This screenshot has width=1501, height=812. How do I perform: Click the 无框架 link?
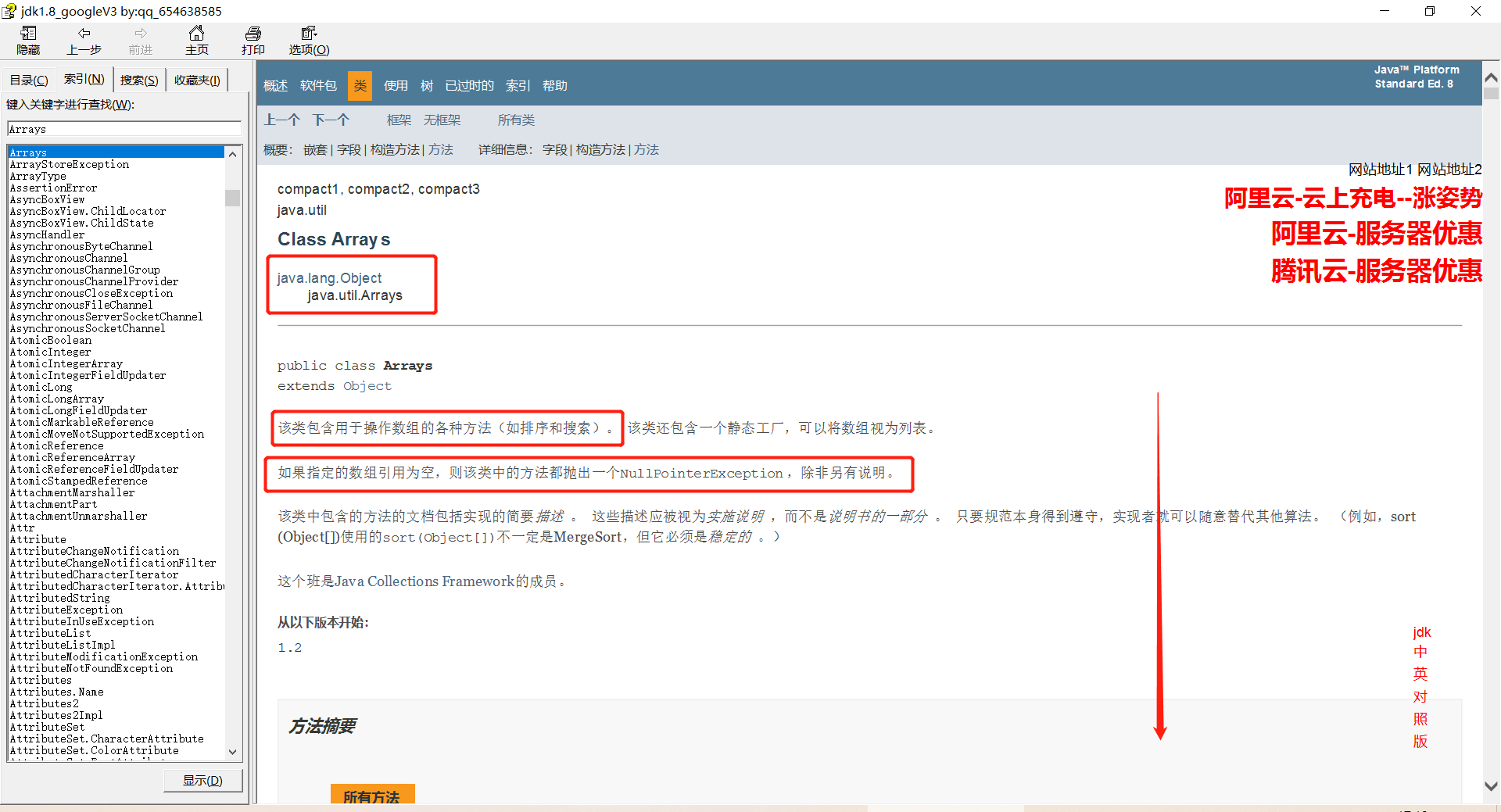coord(442,120)
